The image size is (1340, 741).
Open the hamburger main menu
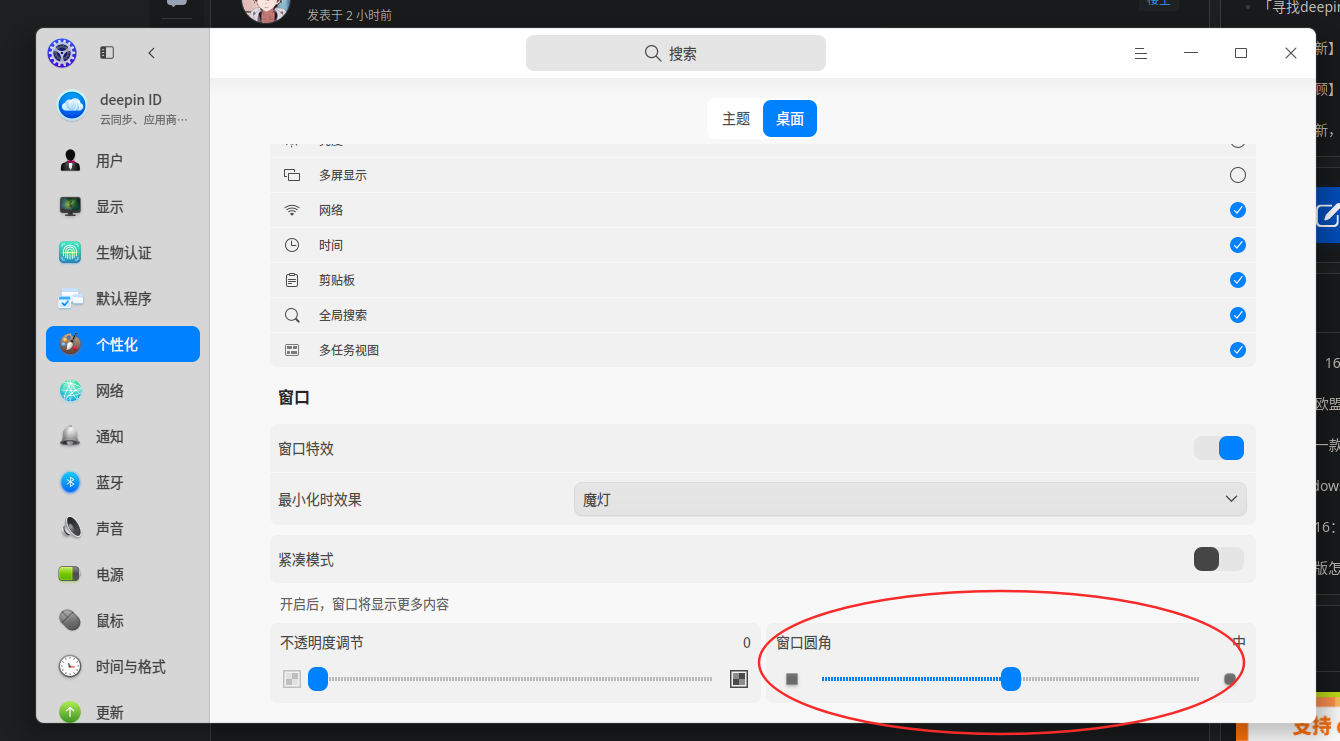(x=1141, y=53)
